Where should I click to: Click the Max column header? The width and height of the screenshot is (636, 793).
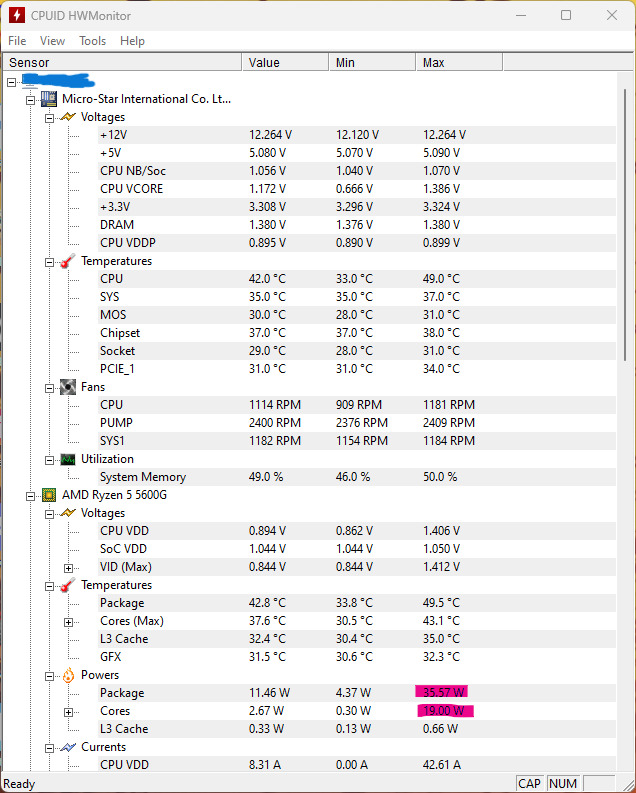click(460, 63)
